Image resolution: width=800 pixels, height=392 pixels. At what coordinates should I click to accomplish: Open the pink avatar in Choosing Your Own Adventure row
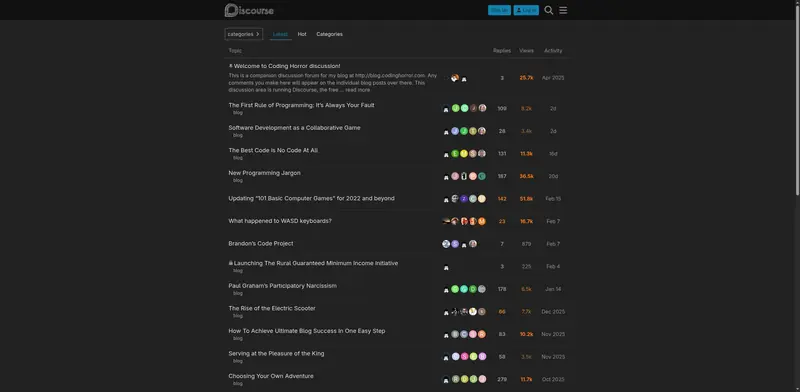(x=482, y=379)
